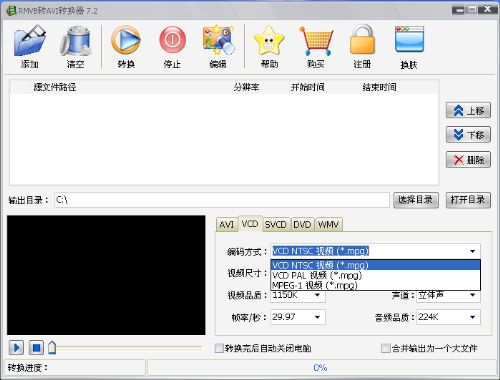Click the 结束时间 column header
The image size is (500, 380).
pyautogui.click(x=380, y=87)
